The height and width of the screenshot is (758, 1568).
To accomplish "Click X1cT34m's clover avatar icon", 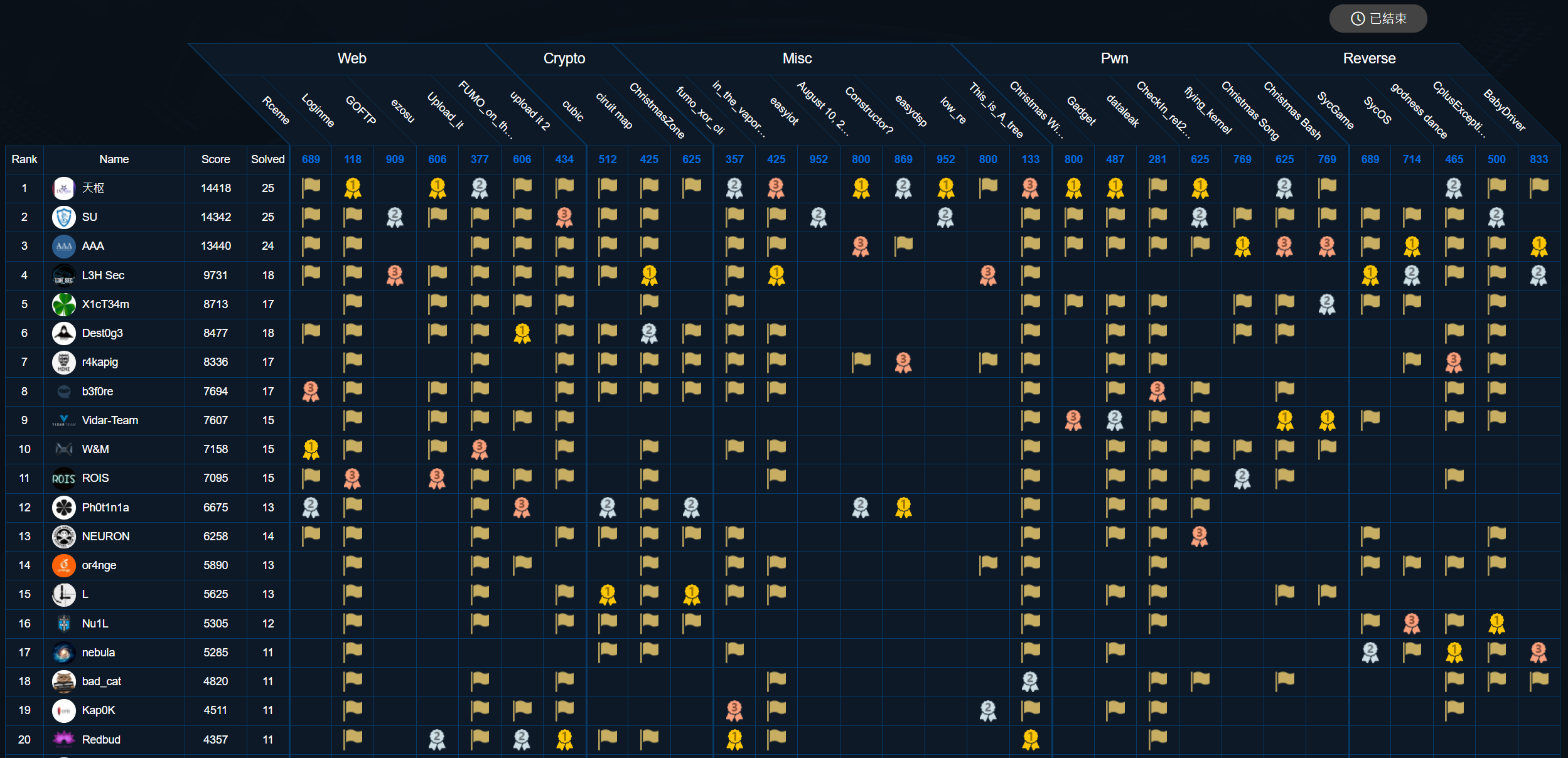I will [x=63, y=304].
